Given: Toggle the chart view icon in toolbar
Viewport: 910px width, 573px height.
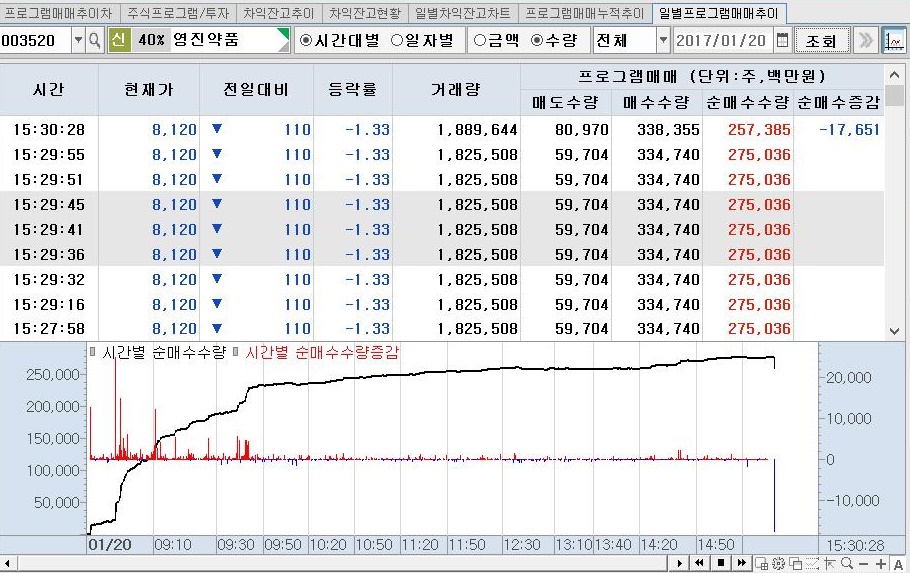Looking at the screenshot, I should pyautogui.click(x=894, y=40).
